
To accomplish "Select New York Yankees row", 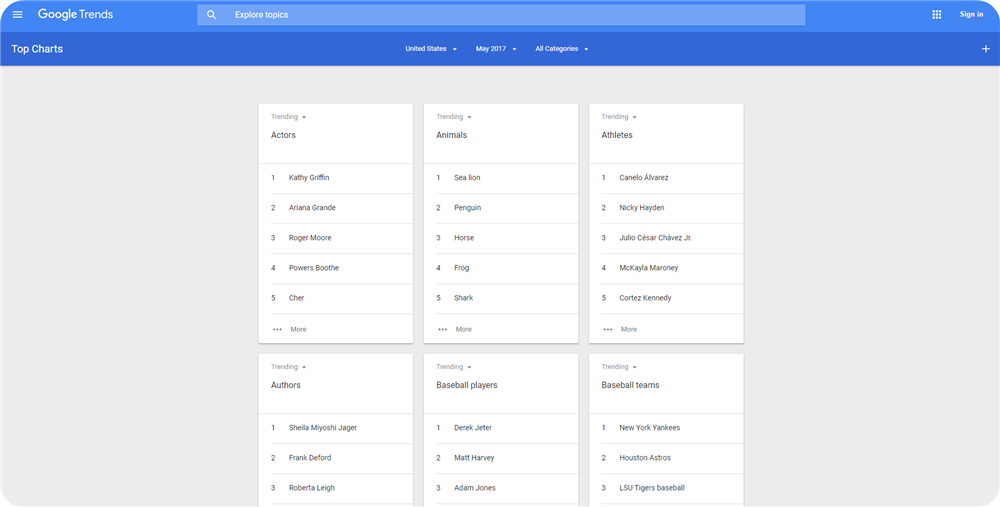I will (666, 428).
